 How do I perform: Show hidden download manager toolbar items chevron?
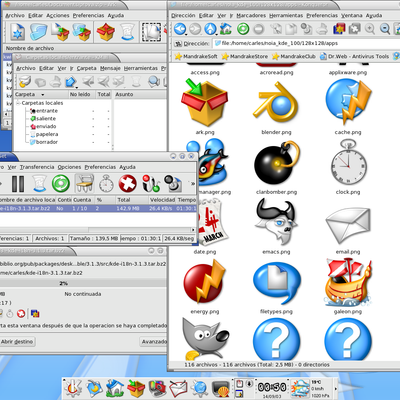pos(192,184)
